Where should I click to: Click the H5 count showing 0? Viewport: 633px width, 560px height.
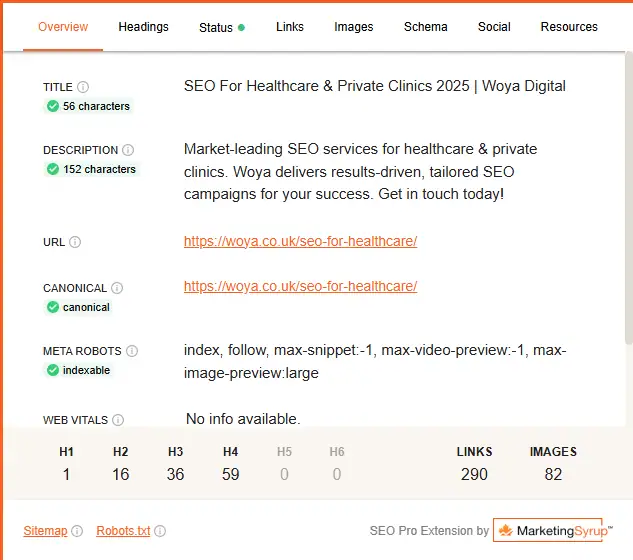284,474
